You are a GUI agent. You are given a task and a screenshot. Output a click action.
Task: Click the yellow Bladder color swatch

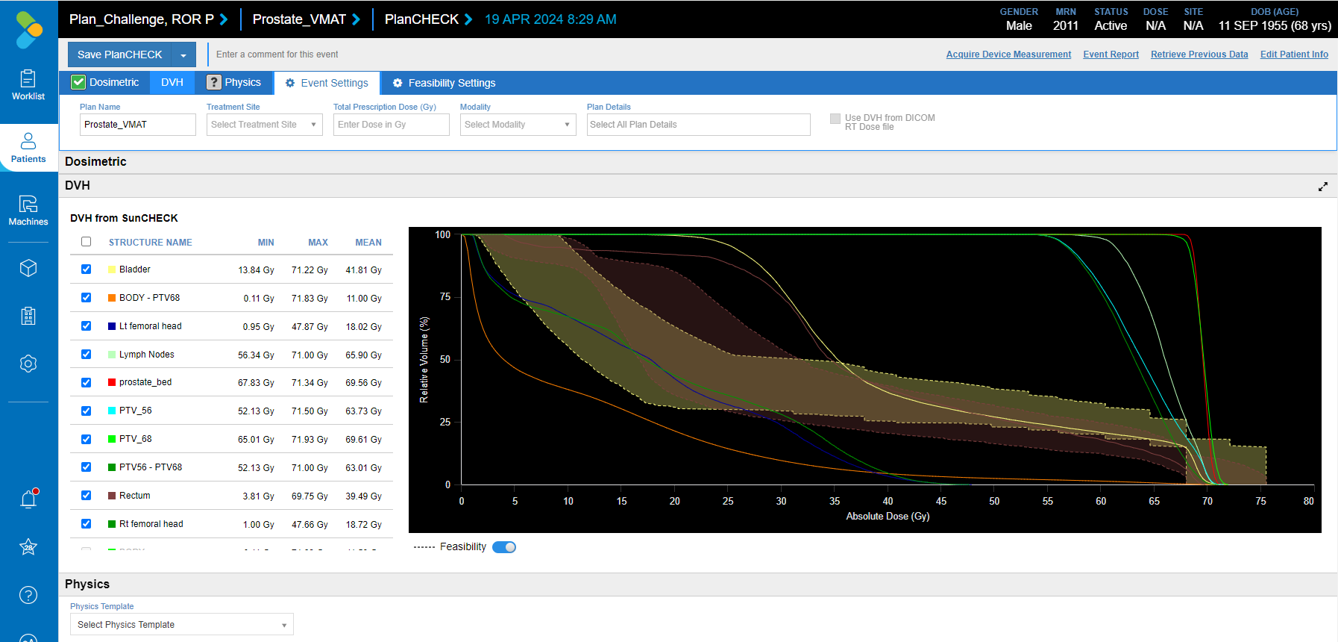click(x=112, y=270)
